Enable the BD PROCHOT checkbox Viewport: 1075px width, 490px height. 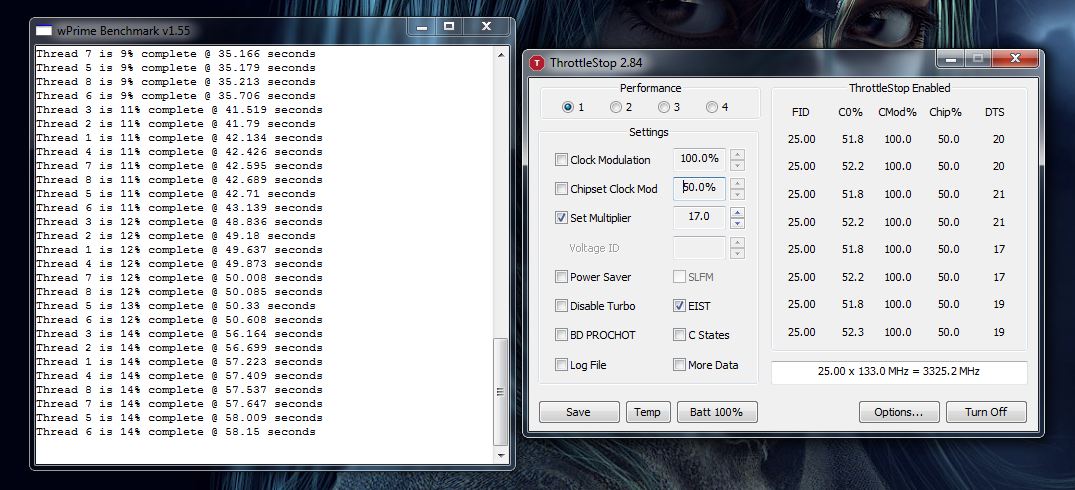561,335
